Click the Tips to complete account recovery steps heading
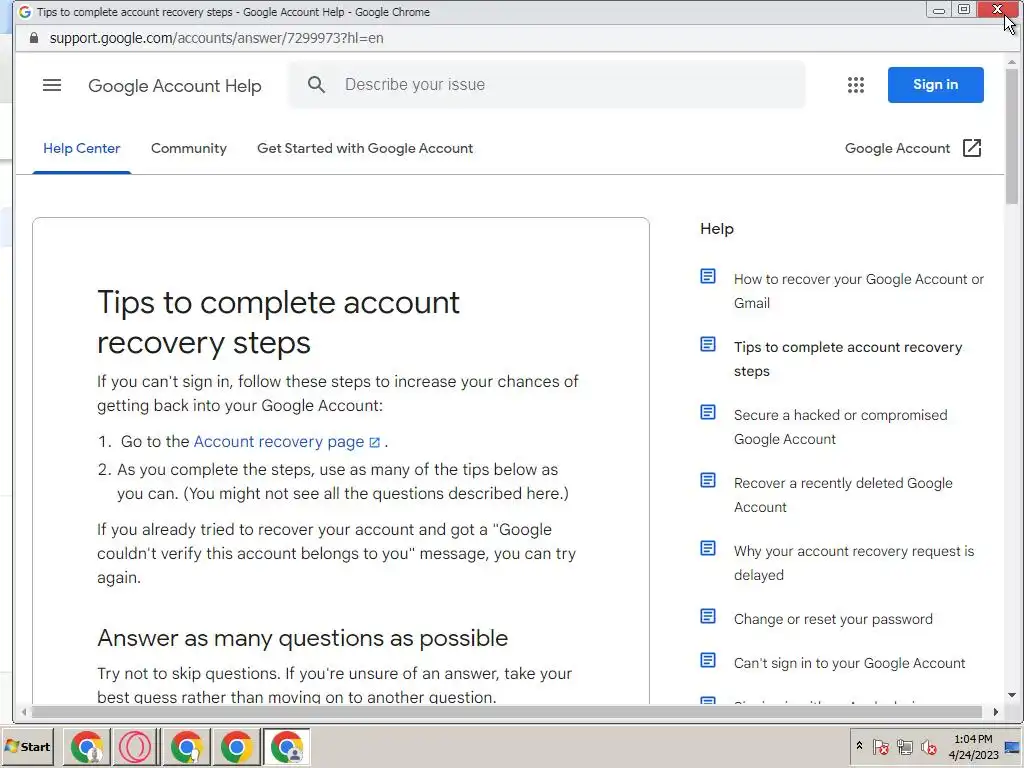Viewport: 1024px width, 768px height. [278, 323]
